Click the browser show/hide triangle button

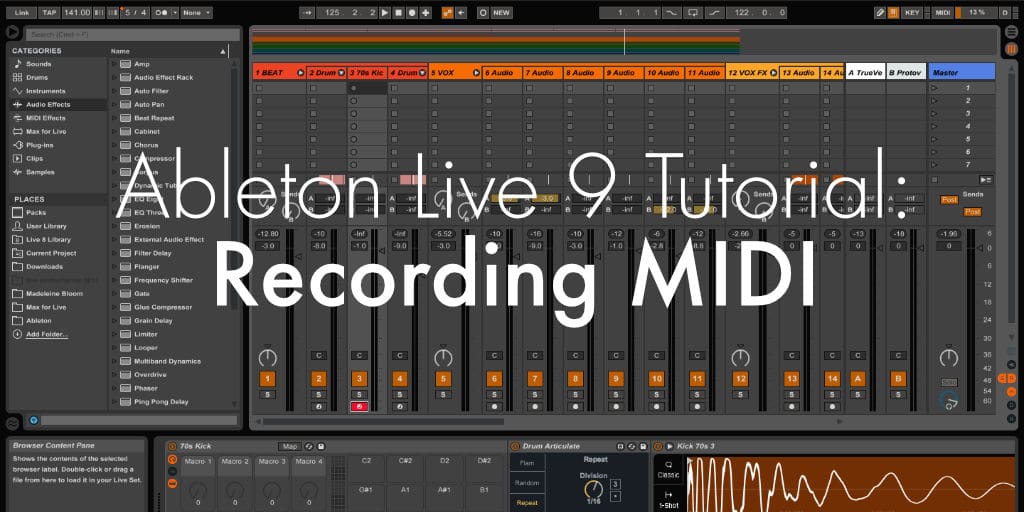(x=12, y=31)
